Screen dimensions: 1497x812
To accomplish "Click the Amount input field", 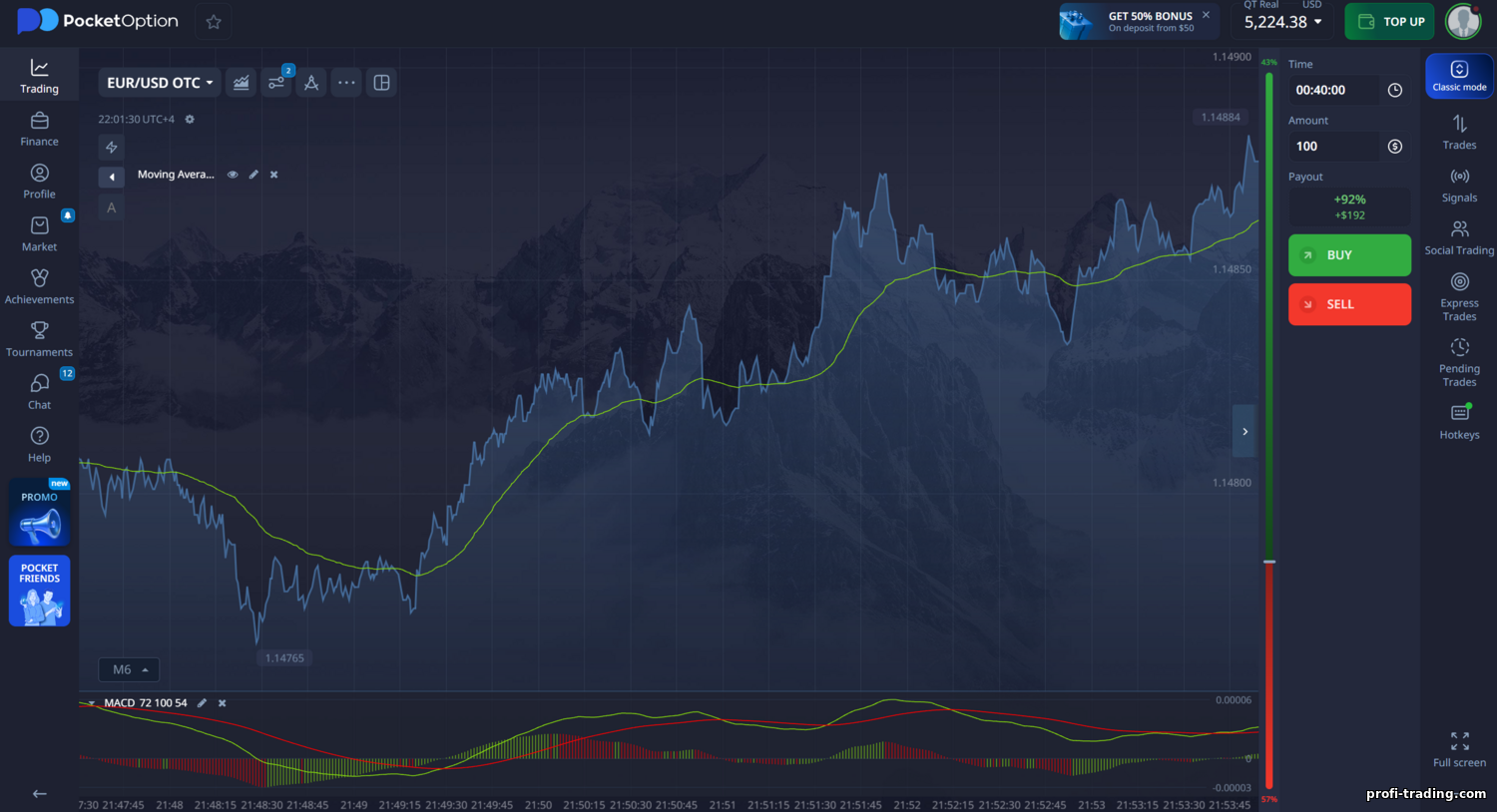I will tap(1333, 147).
